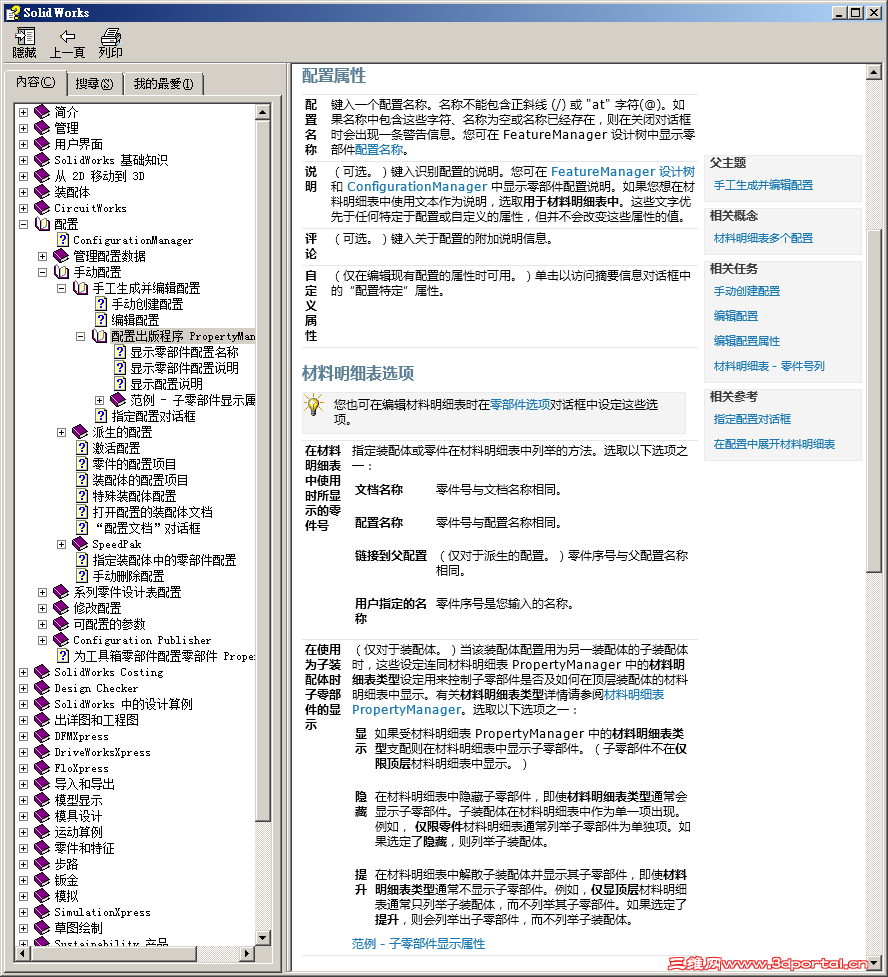The width and height of the screenshot is (888, 977).
Task: Open the 配置名称 link in the topic
Action: 379,150
